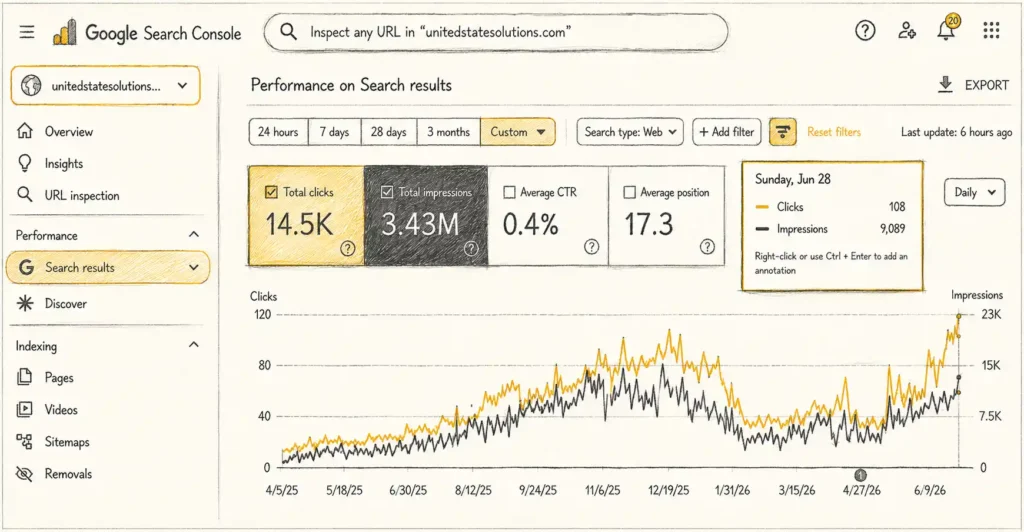Click the yellow filter rows icon
Viewport: 1024px width, 532px height.
click(x=782, y=132)
